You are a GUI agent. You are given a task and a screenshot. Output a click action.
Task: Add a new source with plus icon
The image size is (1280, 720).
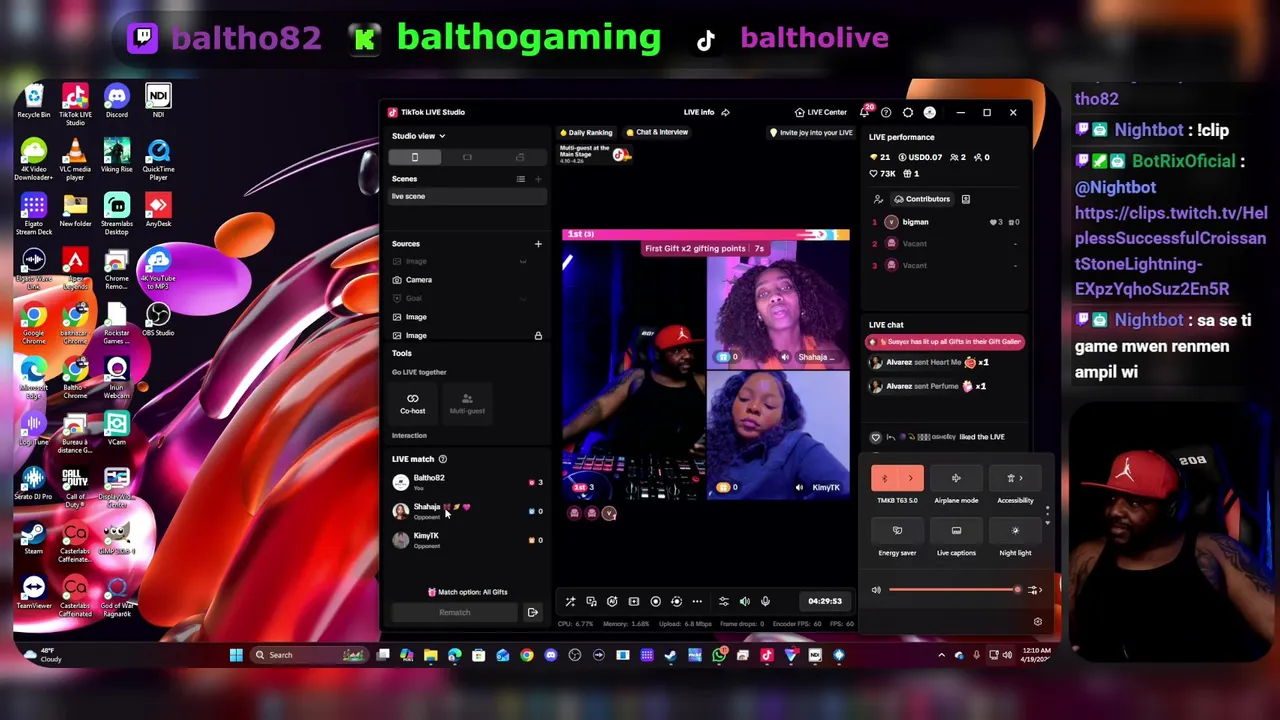(x=538, y=244)
